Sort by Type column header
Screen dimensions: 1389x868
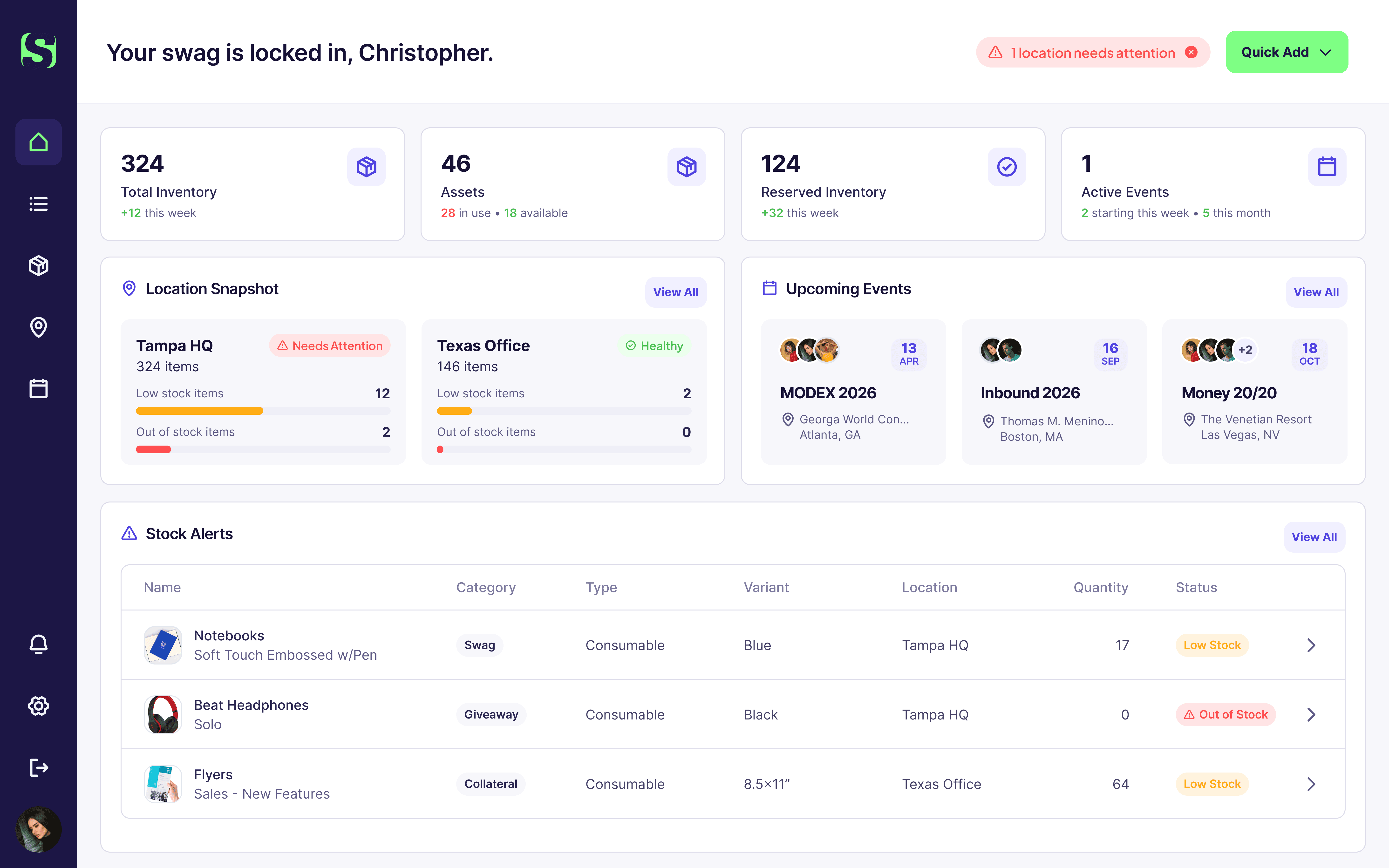(x=601, y=587)
